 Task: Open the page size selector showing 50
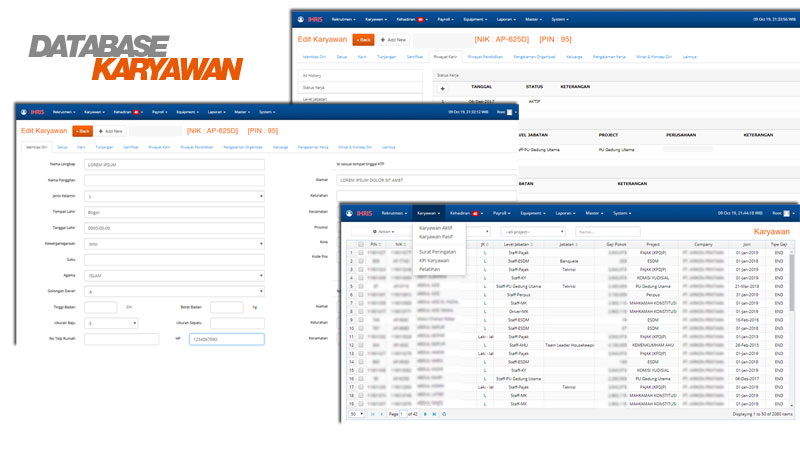coord(355,413)
